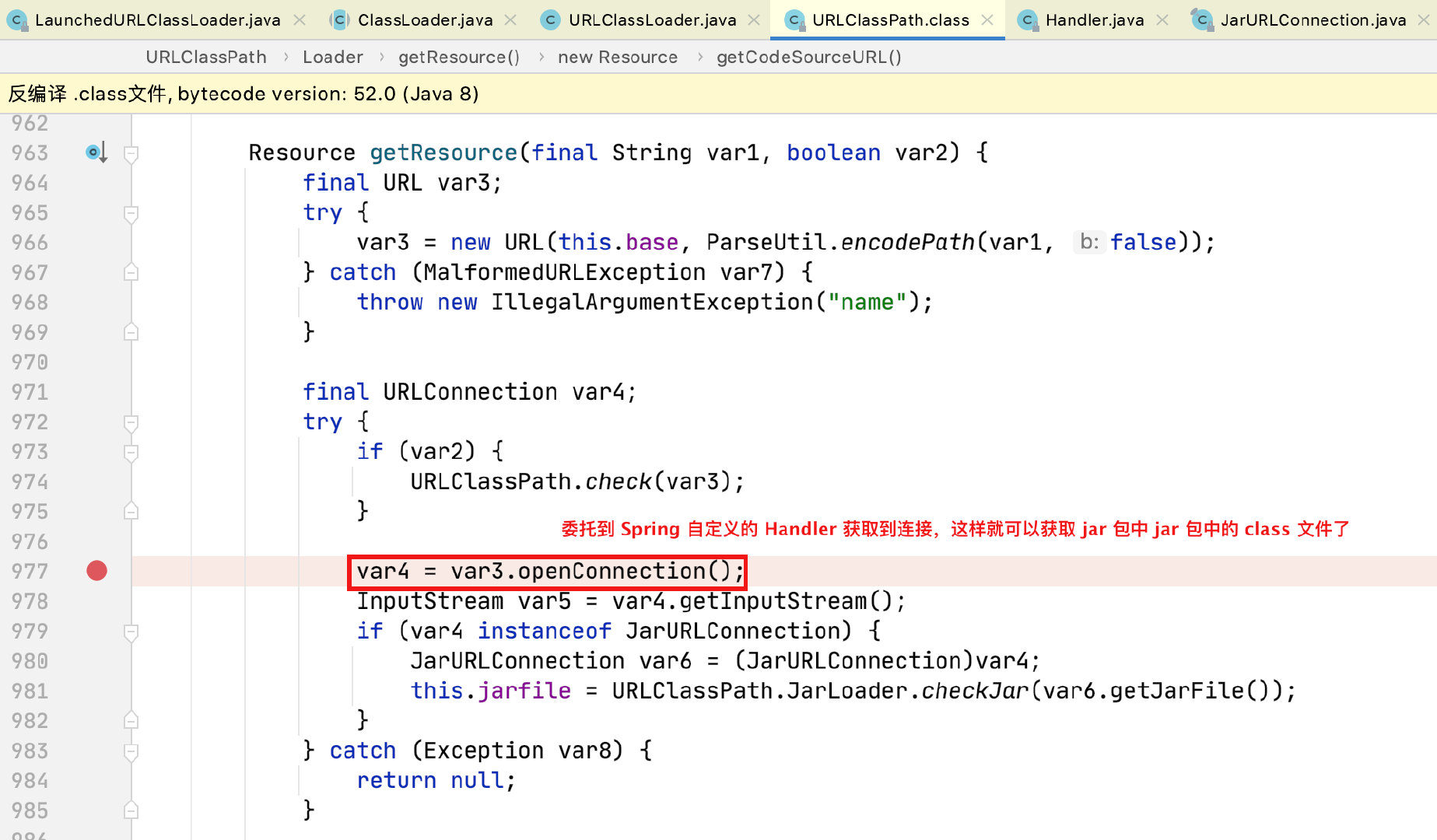
Task: Click this.base on line 966
Action: (x=619, y=243)
